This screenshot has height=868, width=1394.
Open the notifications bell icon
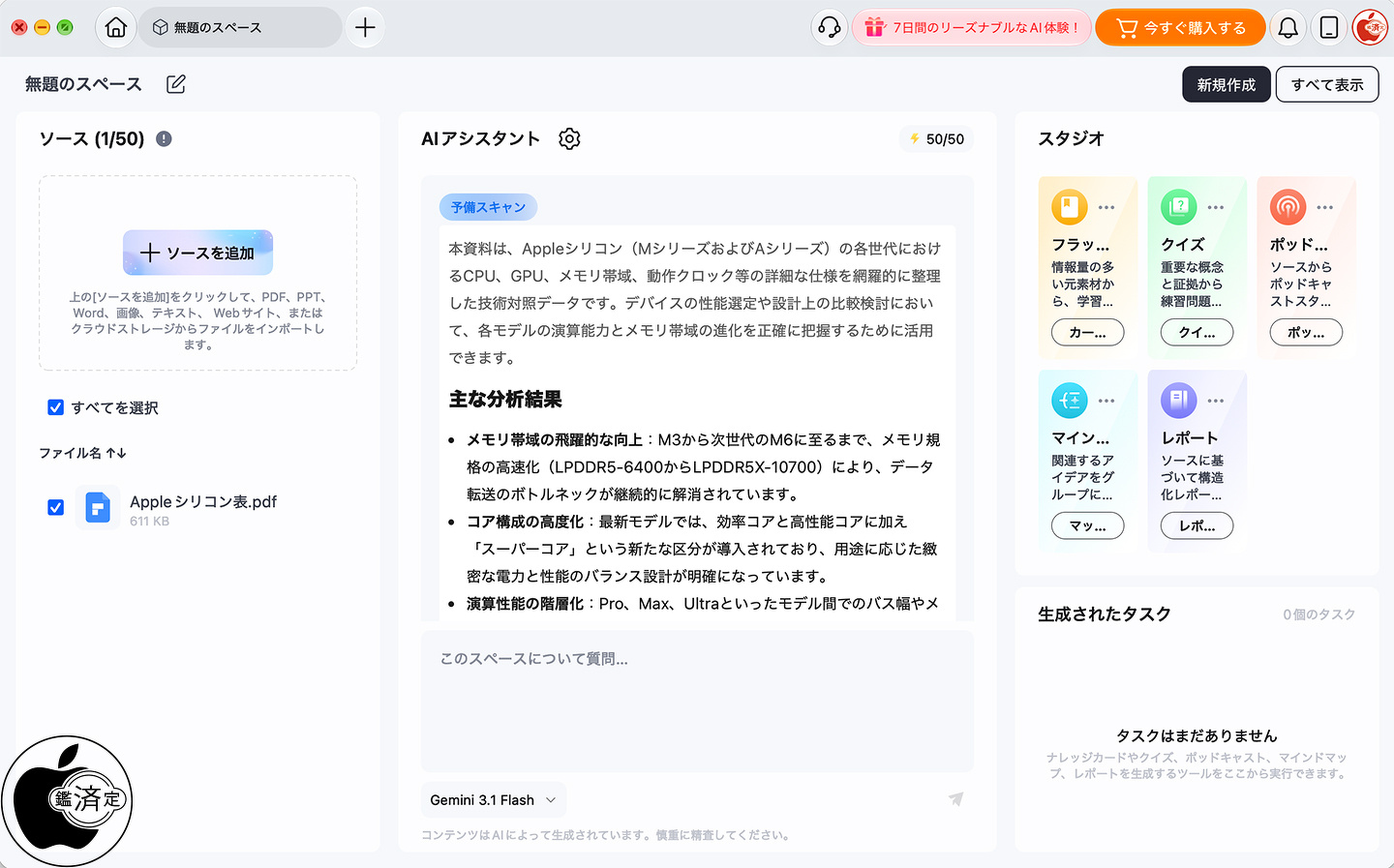(1288, 27)
